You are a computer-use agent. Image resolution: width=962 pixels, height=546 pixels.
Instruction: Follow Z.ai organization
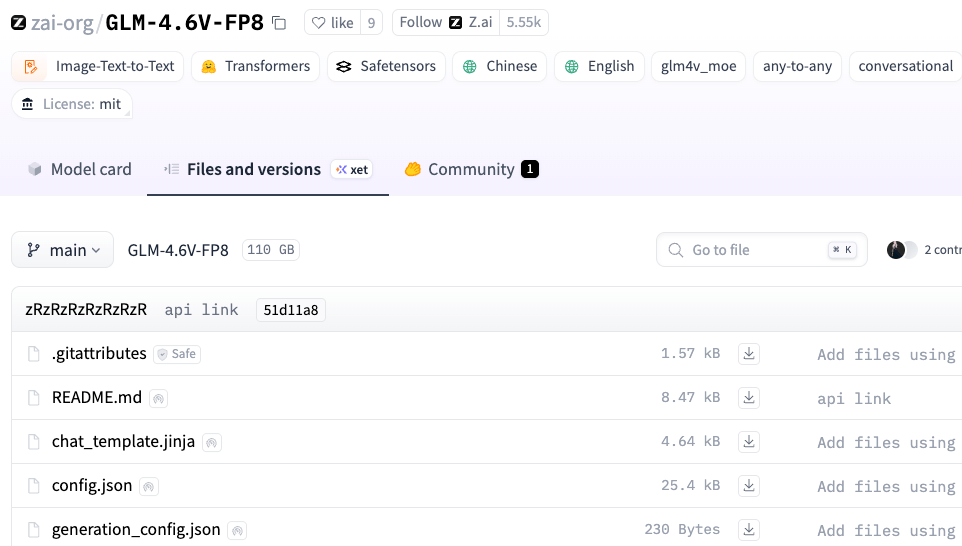click(x=446, y=23)
